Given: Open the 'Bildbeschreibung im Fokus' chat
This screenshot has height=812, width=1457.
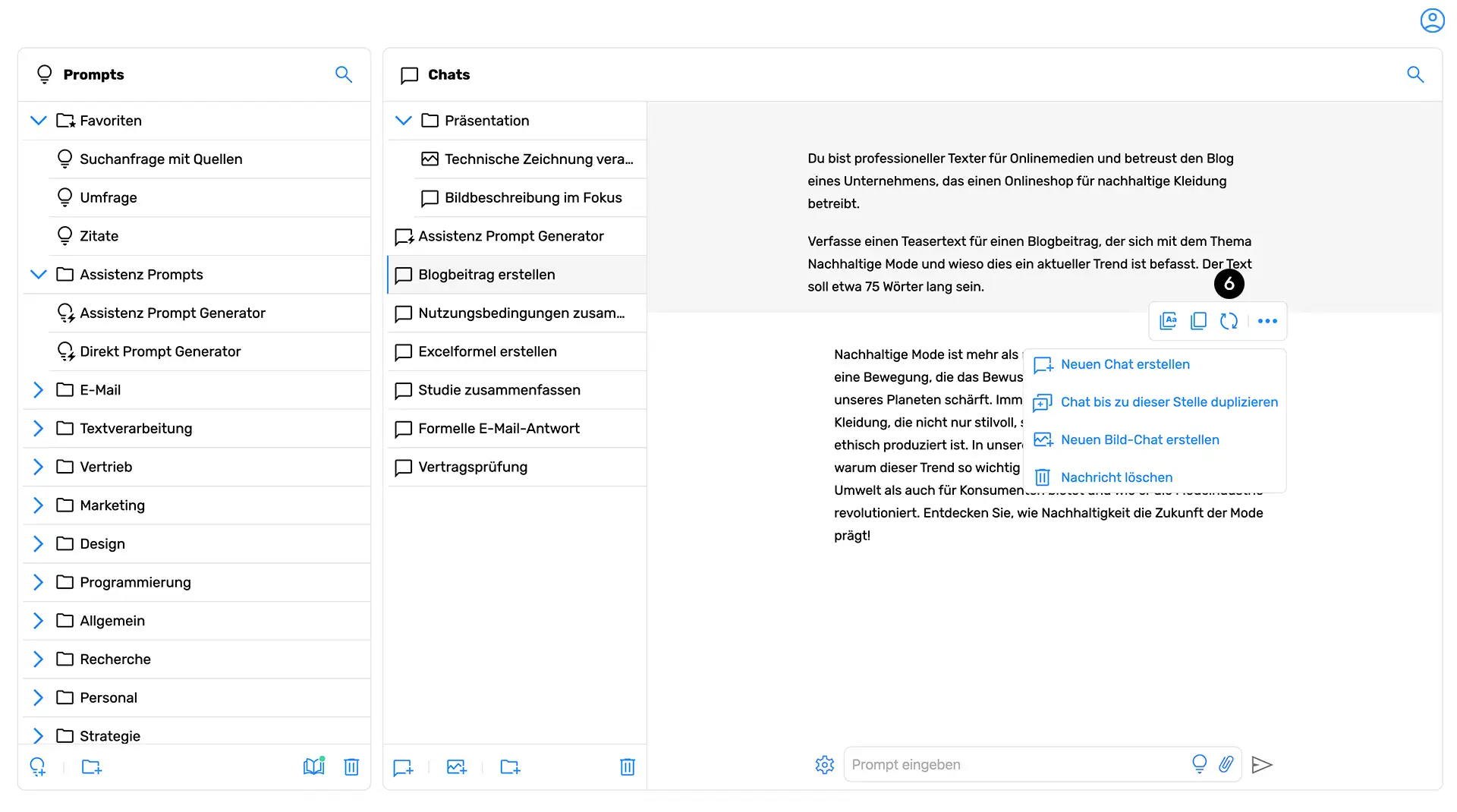Looking at the screenshot, I should [530, 198].
